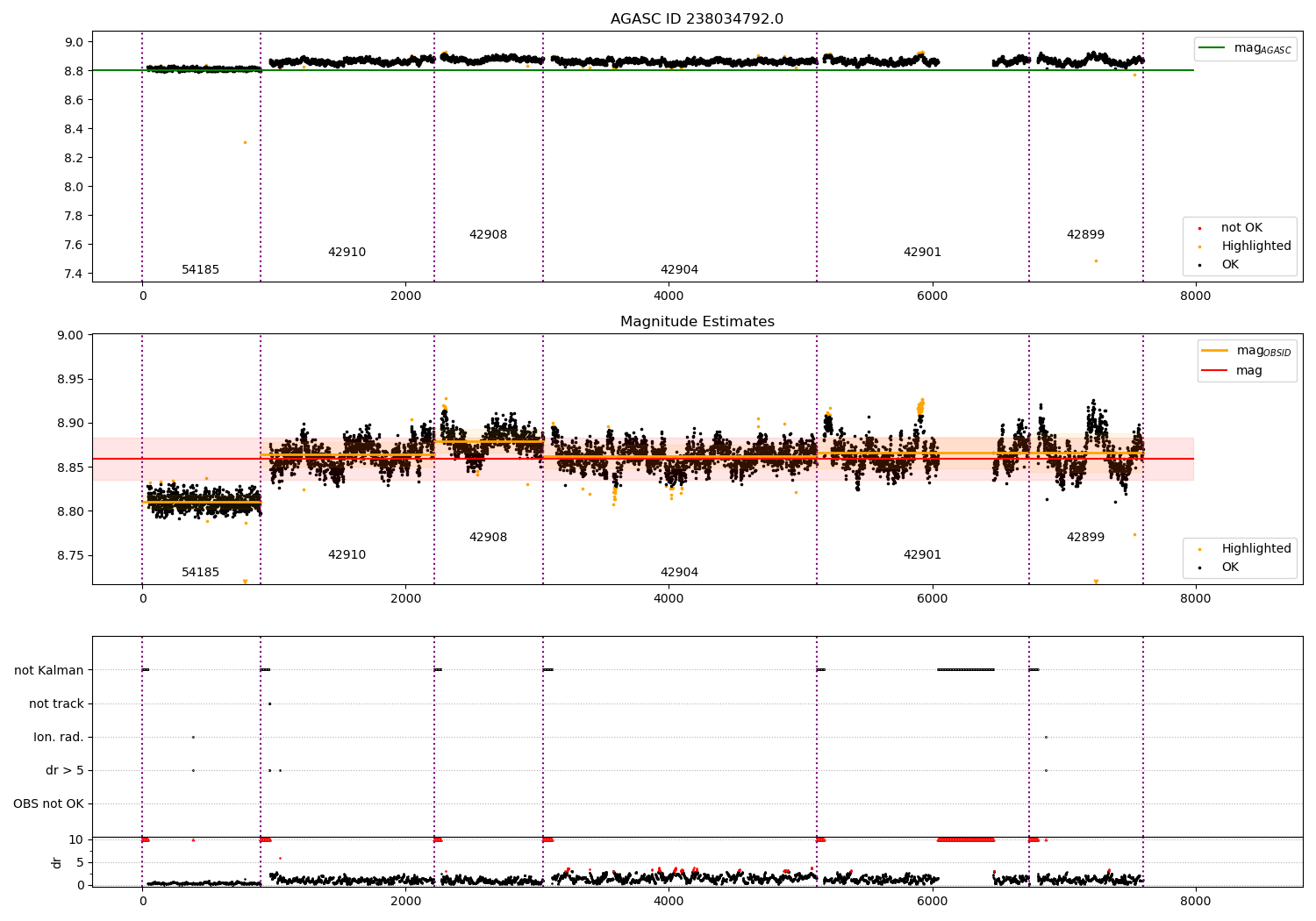Click the 9.00 y-tick label
Viewport: 1316px width, 921px height.
pos(71,335)
